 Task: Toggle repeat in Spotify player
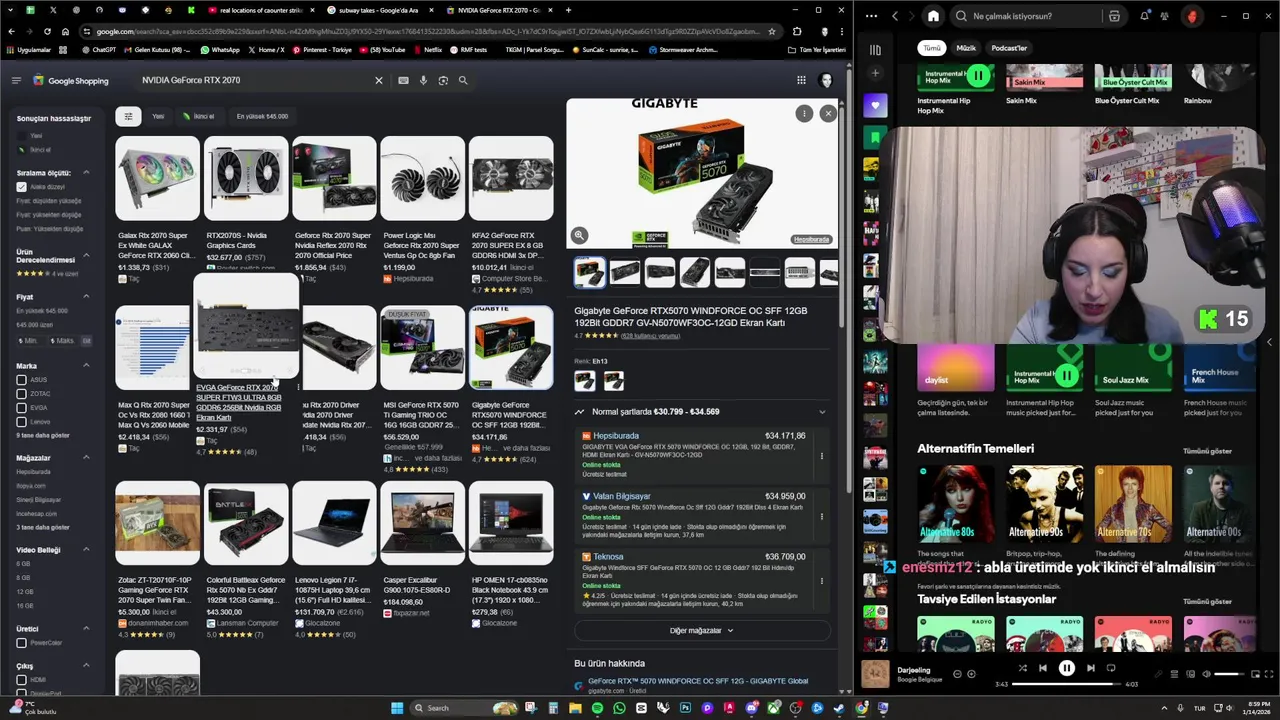coord(1111,668)
